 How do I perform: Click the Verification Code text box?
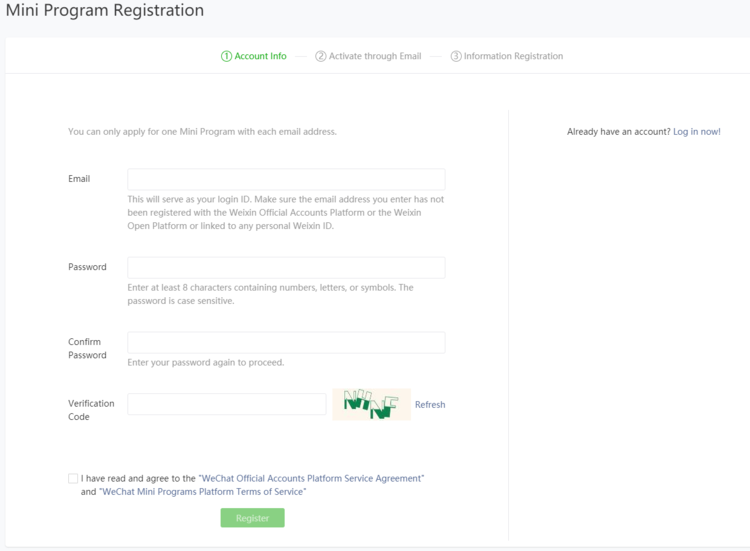[226, 404]
